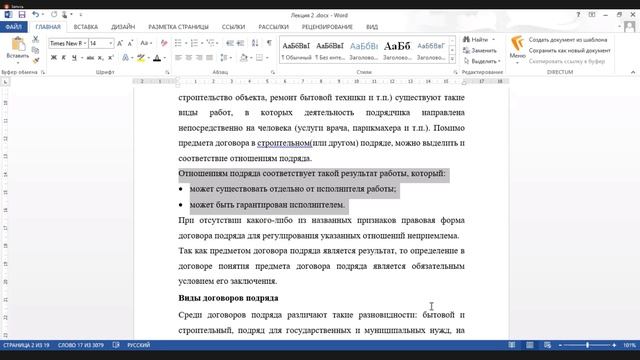Viewport: 640px width, 360px height.
Task: Activate the Format Painter brush
Action: coord(36,60)
